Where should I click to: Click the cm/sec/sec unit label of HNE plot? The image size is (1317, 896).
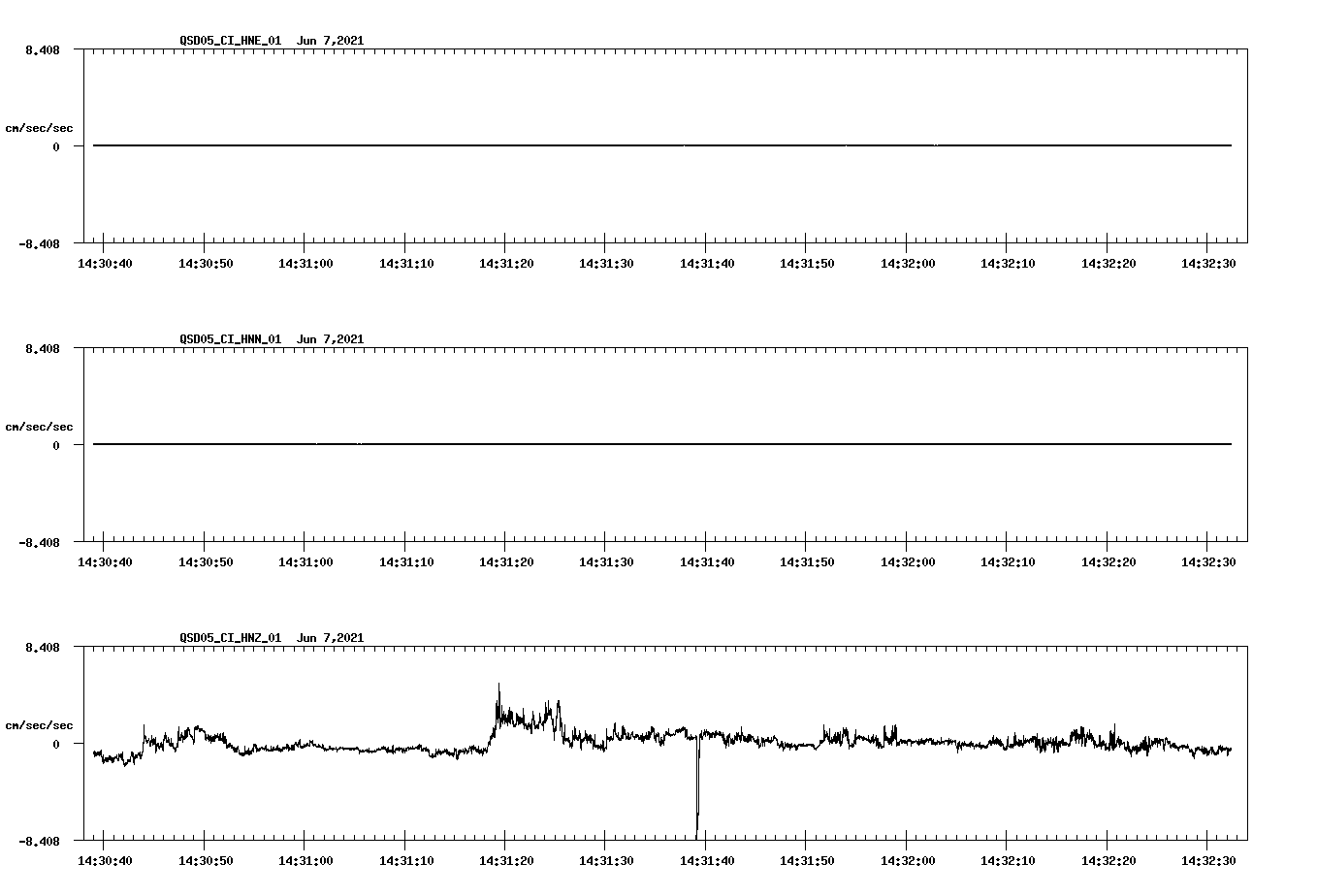point(40,128)
